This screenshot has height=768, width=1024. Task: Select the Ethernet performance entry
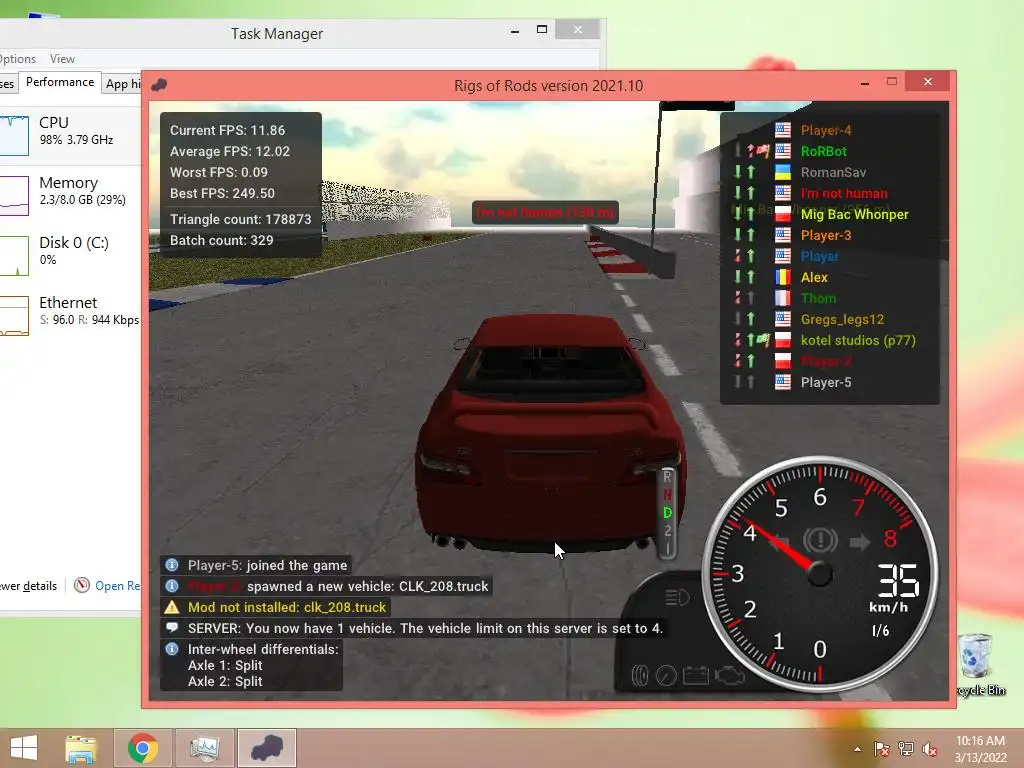tap(71, 315)
